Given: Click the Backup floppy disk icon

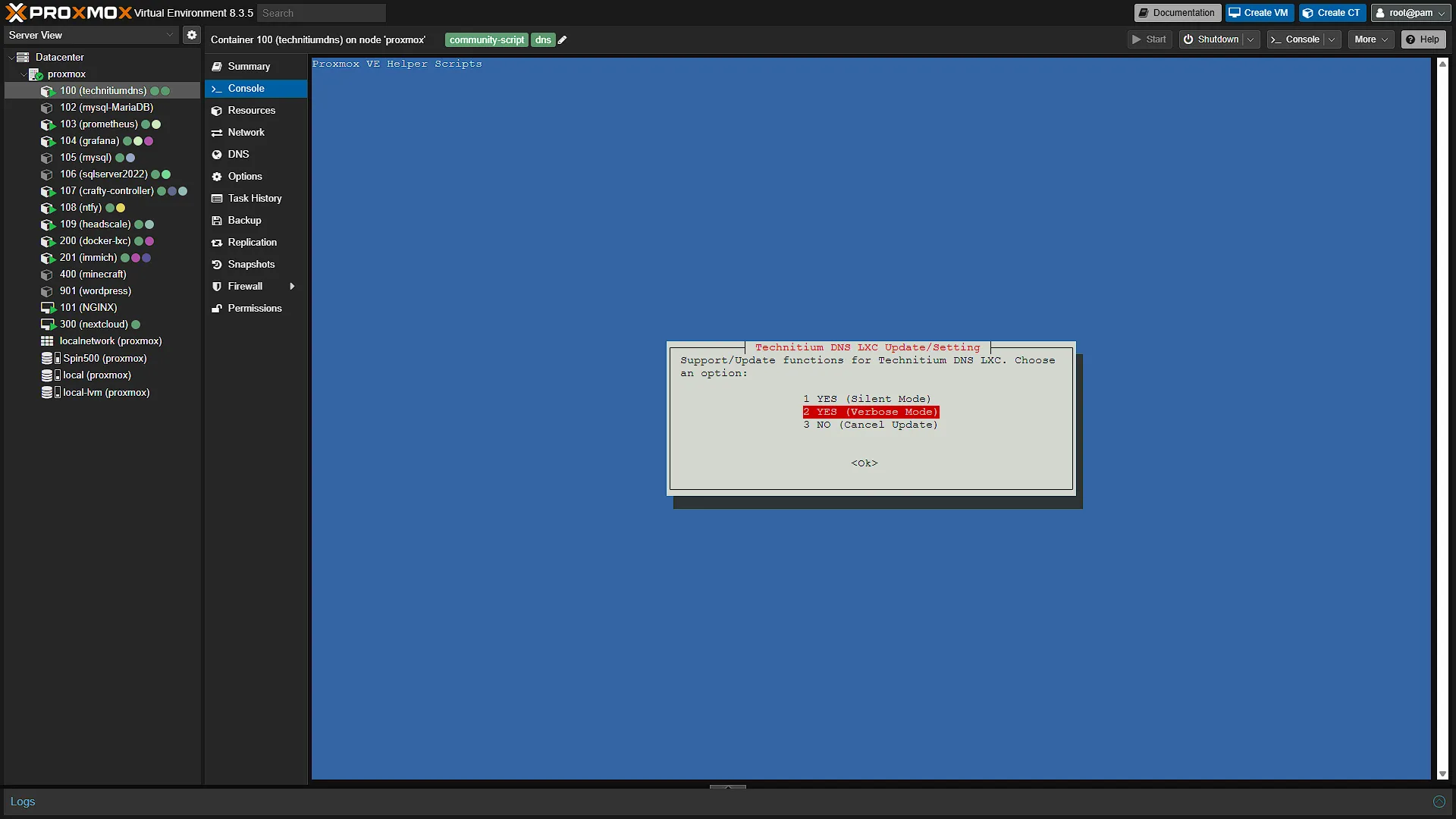Looking at the screenshot, I should click(x=217, y=221).
